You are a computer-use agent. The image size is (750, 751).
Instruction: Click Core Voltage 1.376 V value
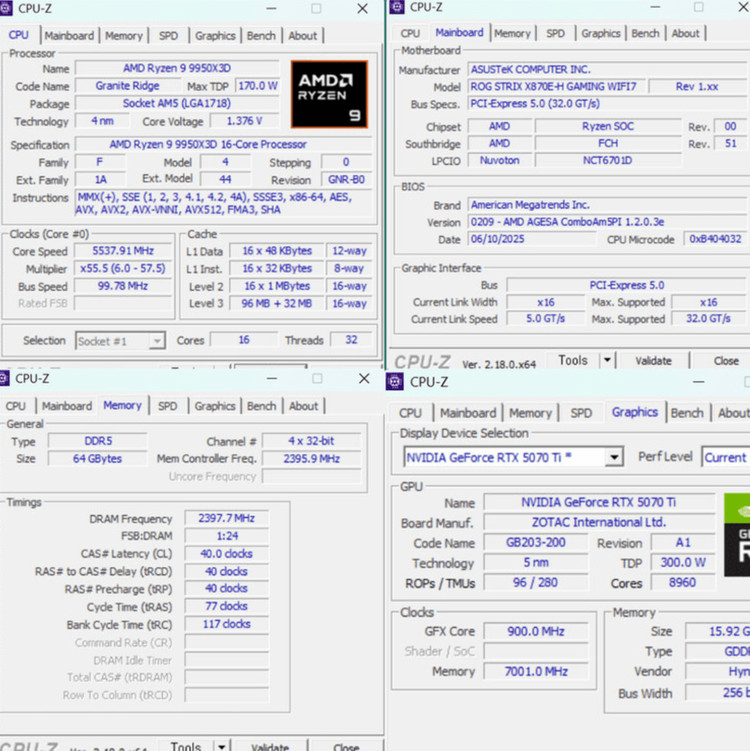244,121
